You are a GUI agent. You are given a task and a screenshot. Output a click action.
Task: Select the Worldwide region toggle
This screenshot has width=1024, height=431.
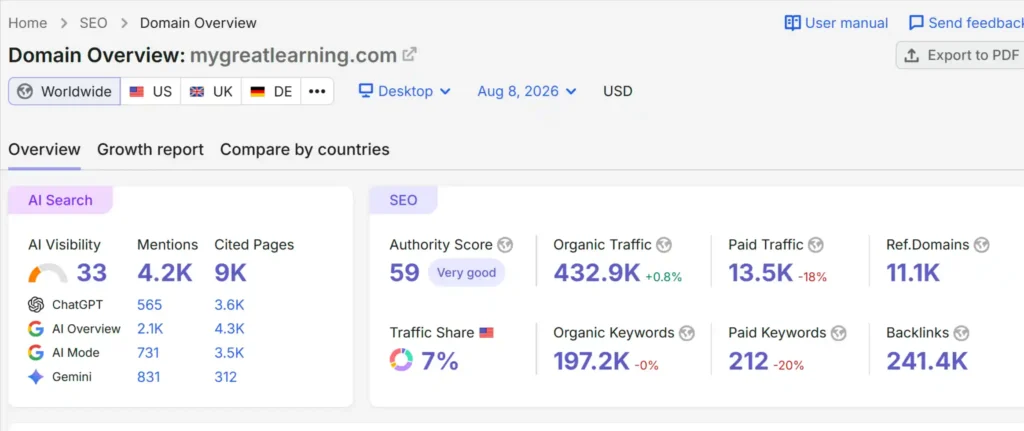pos(64,91)
